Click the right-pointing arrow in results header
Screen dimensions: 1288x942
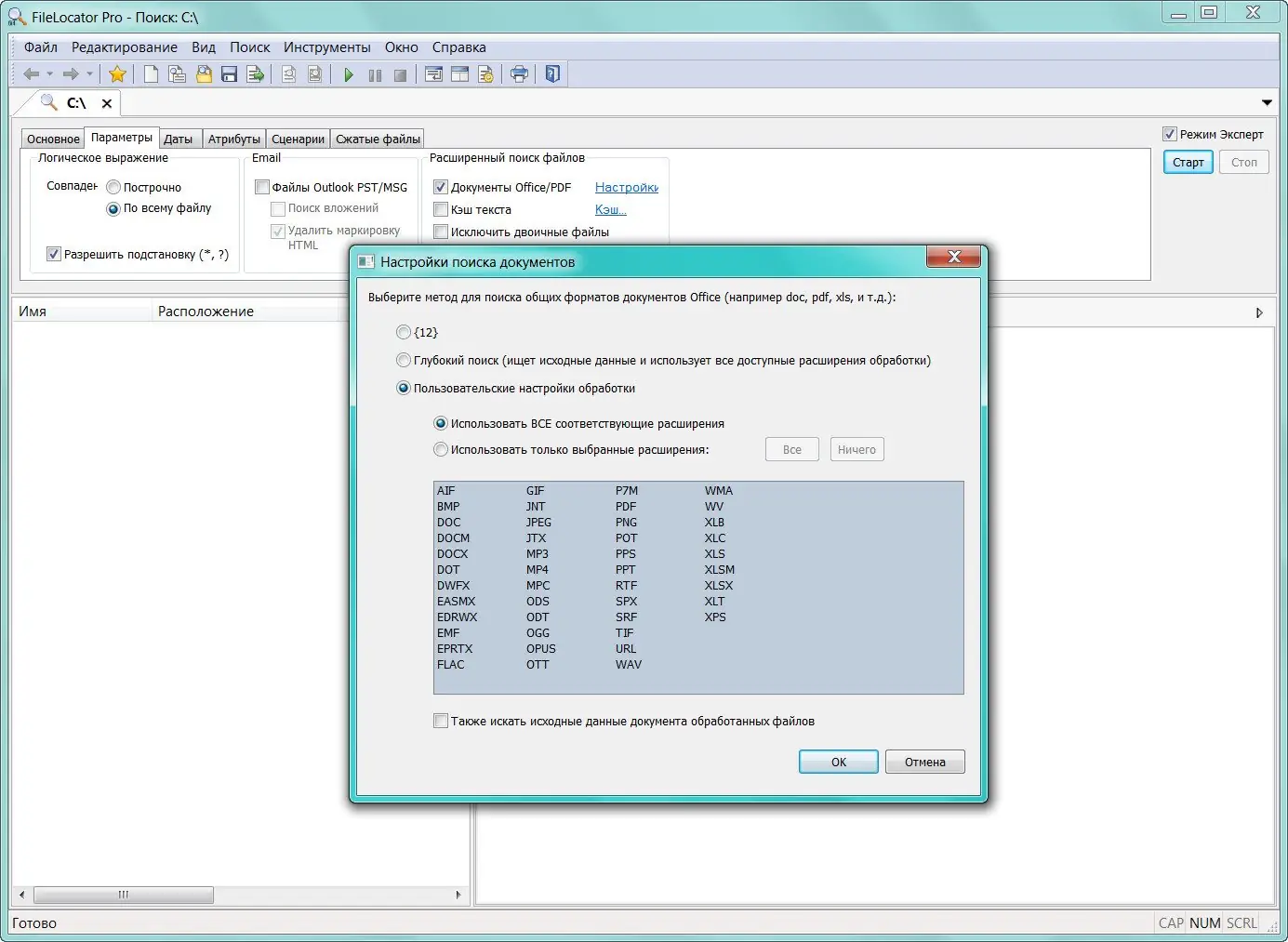1259,312
